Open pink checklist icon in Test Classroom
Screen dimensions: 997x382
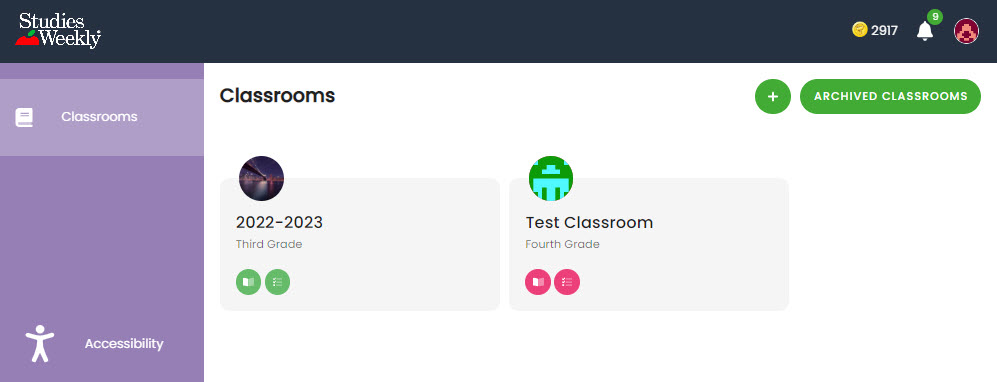pos(567,282)
